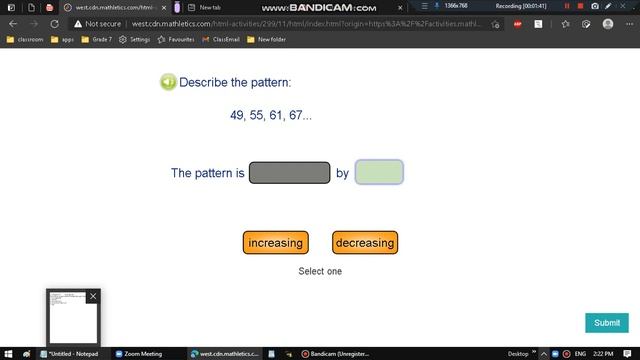Click the ENG language indicator

pos(580,354)
